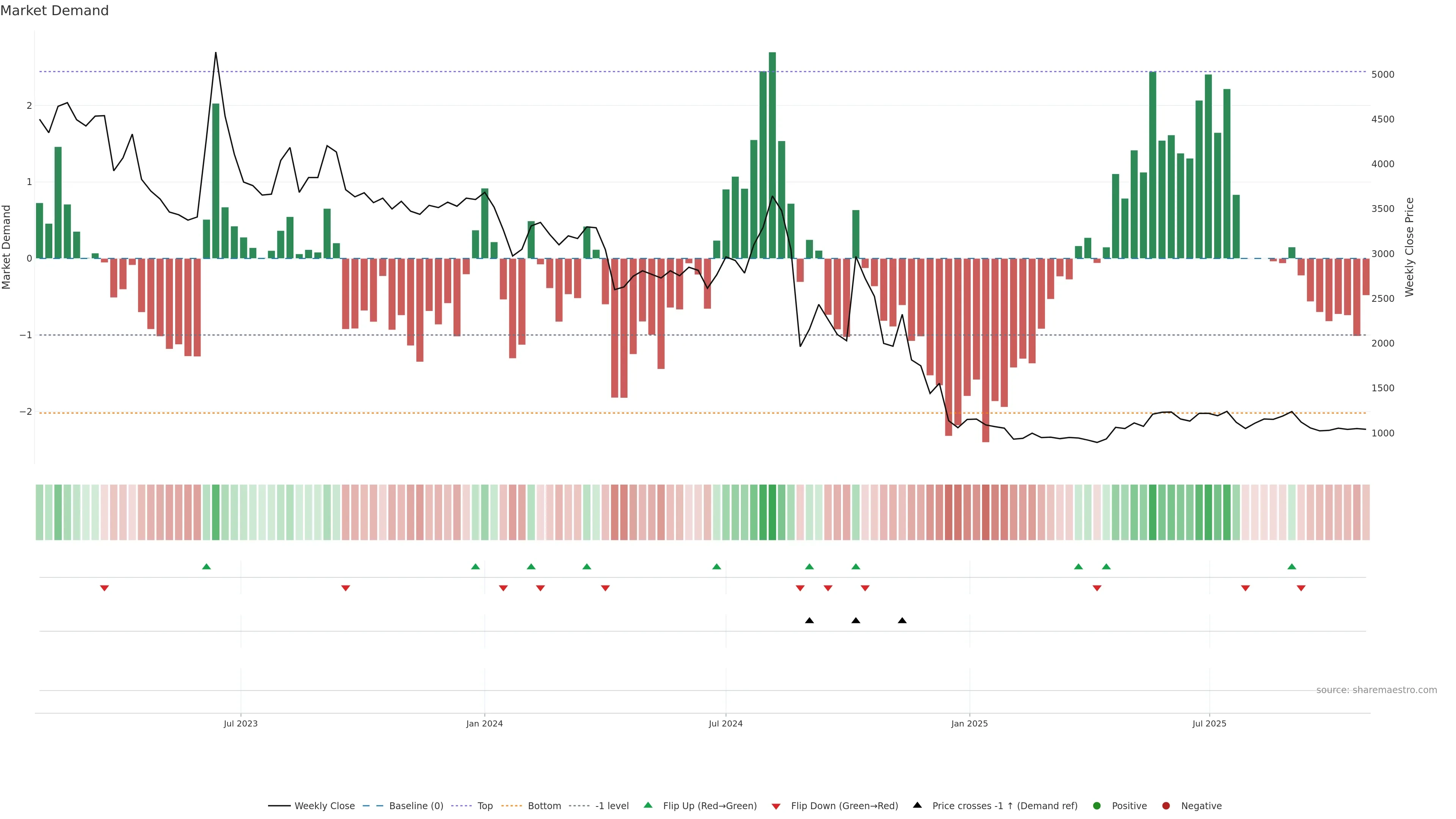Click the Market Demand chart title
The height and width of the screenshot is (819, 1456).
54,11
